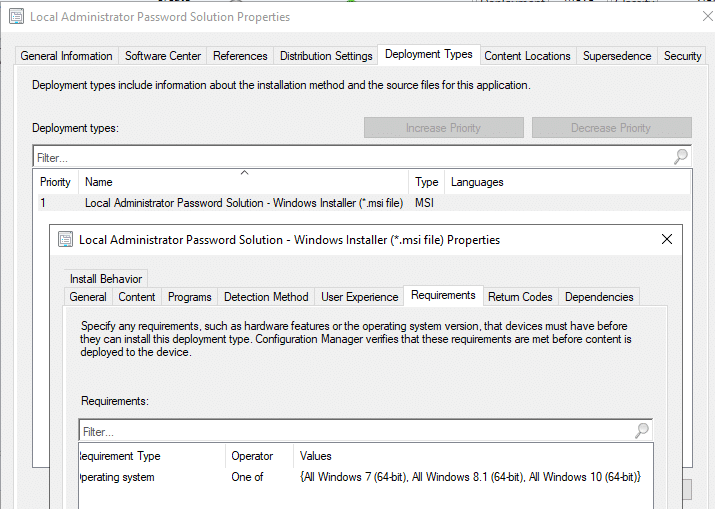
Task: Switch to the Return Codes tab
Action: point(520,297)
